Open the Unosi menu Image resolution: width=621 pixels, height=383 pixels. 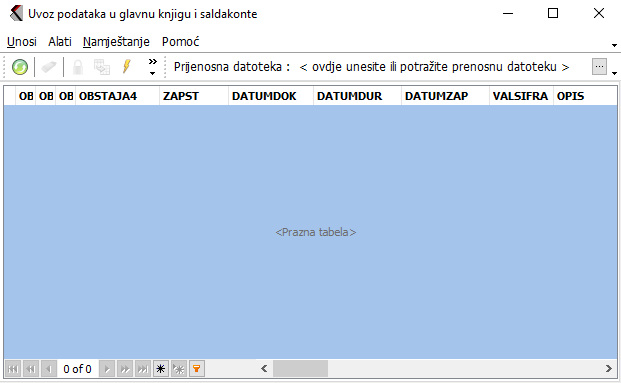tap(22, 42)
